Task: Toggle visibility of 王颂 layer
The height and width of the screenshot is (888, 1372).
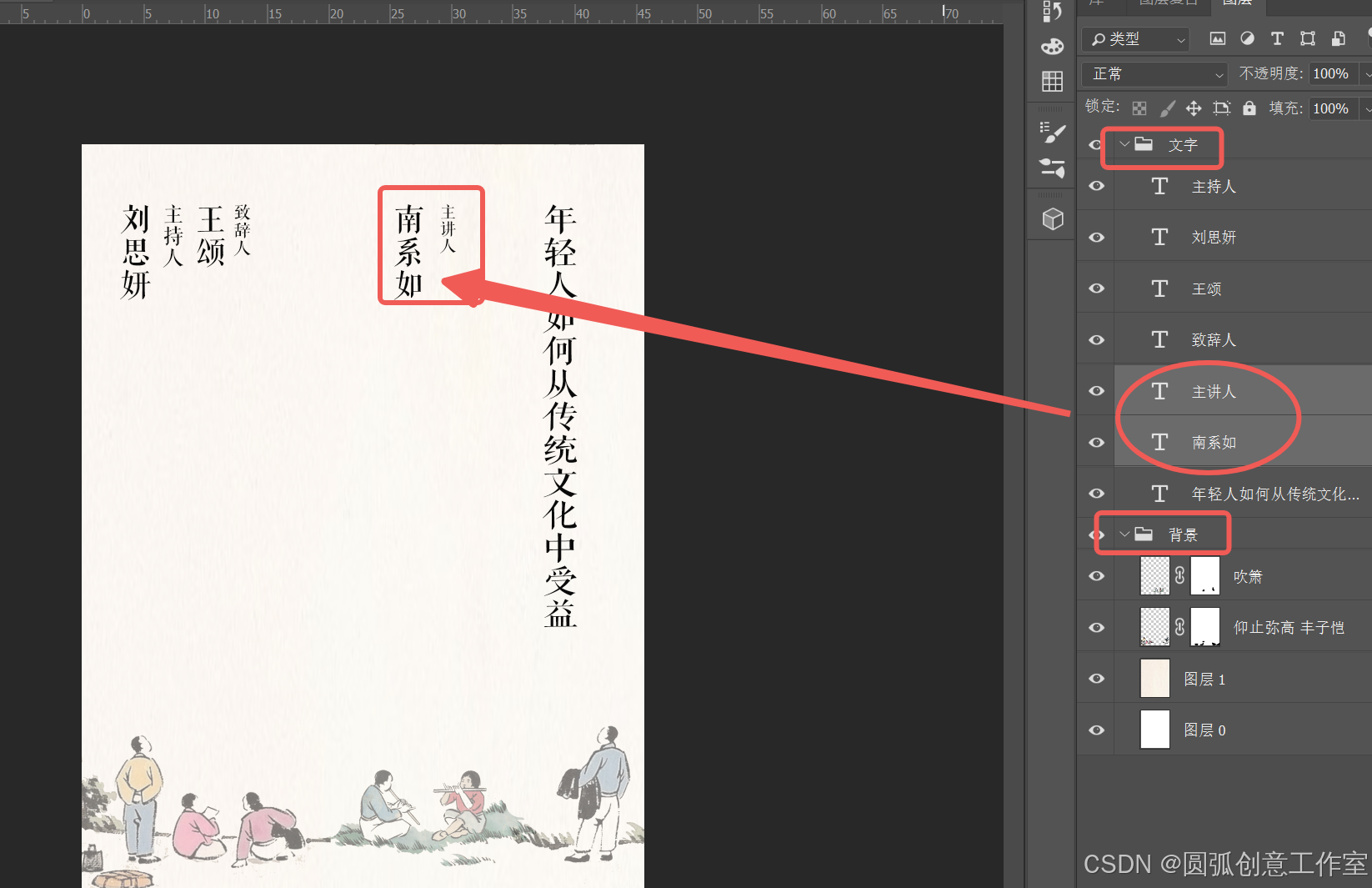Action: pyautogui.click(x=1097, y=288)
